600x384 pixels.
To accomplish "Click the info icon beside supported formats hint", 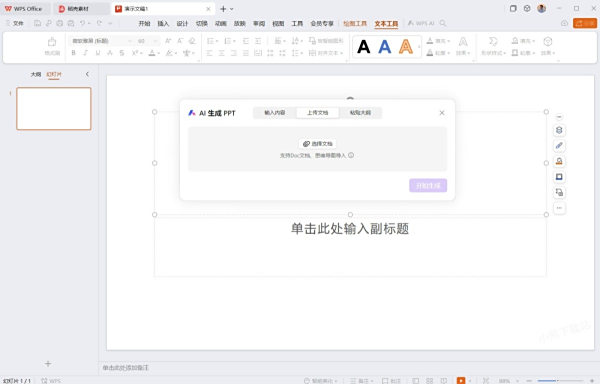I will pyautogui.click(x=351, y=155).
